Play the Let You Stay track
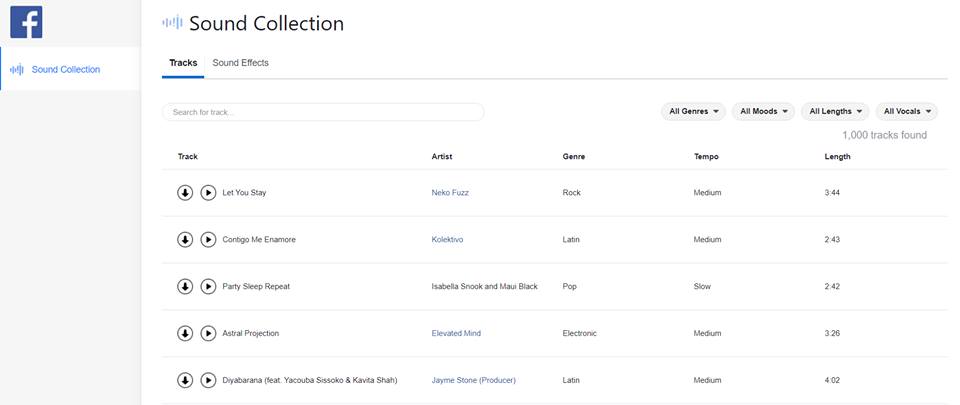This screenshot has width=960, height=405. [208, 193]
